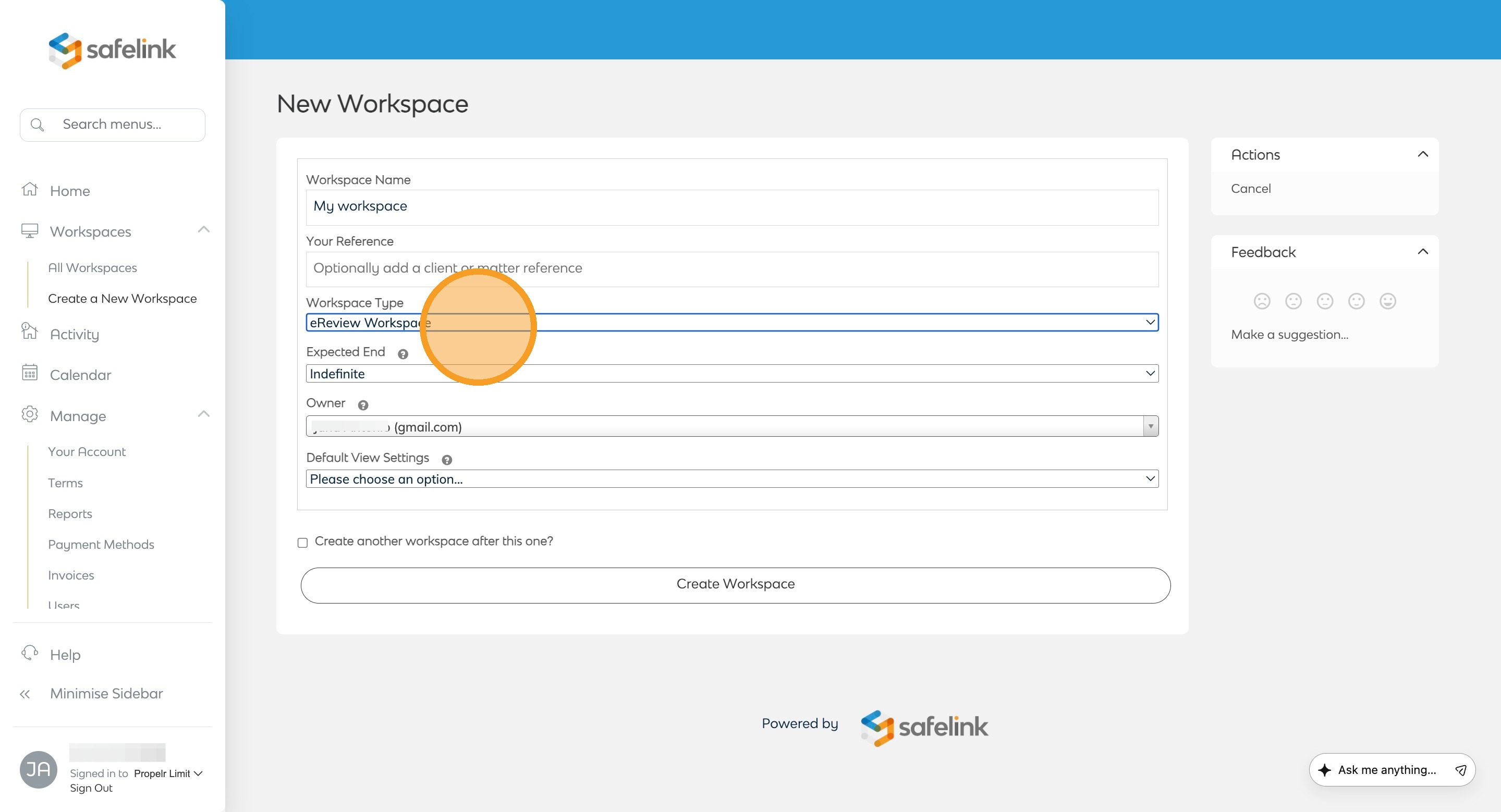Tick Create another workspace checkbox

(x=302, y=543)
